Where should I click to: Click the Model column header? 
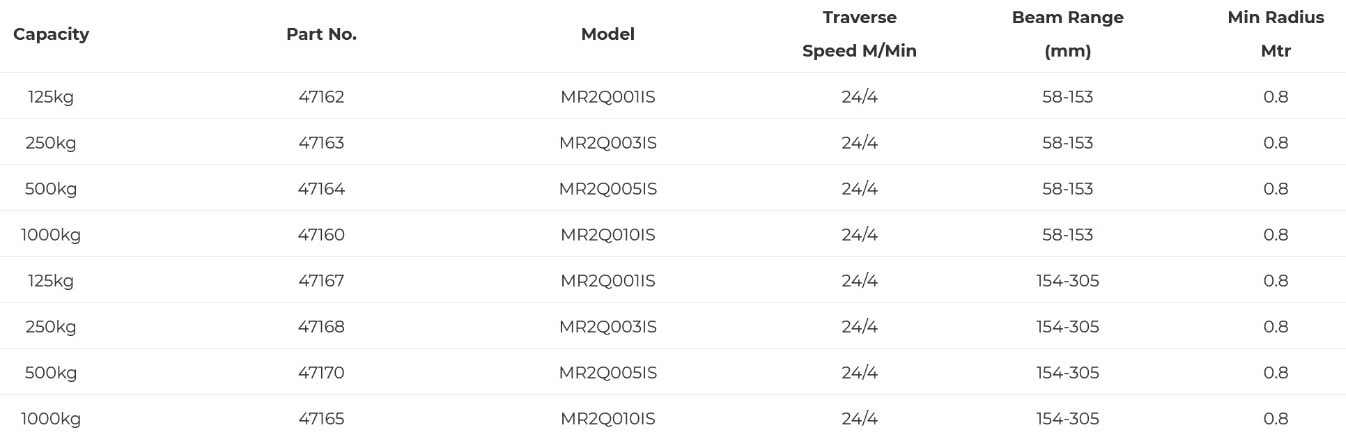(608, 34)
